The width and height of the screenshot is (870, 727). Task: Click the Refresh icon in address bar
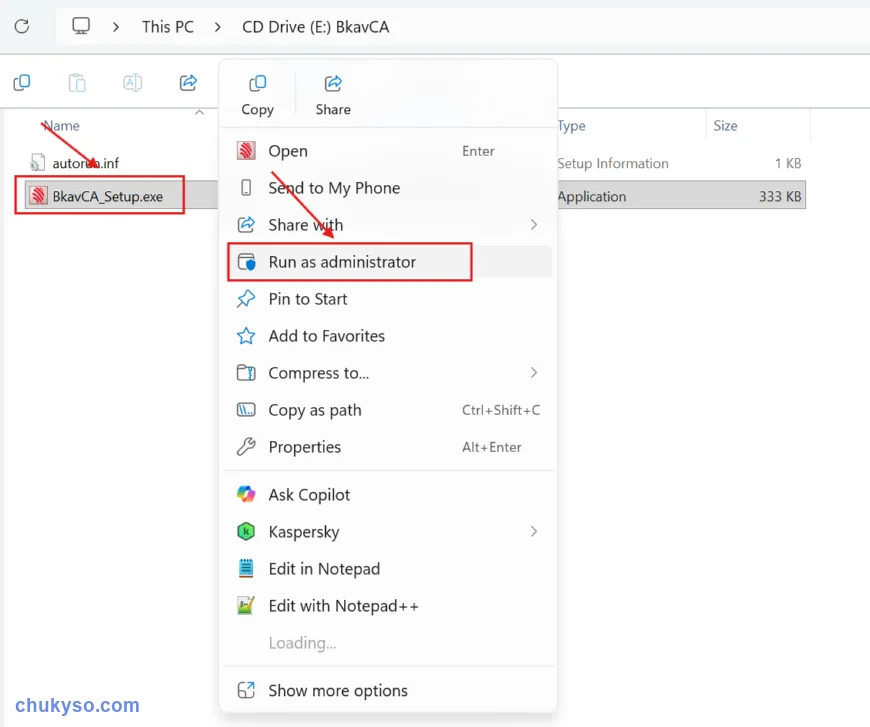(x=22, y=26)
